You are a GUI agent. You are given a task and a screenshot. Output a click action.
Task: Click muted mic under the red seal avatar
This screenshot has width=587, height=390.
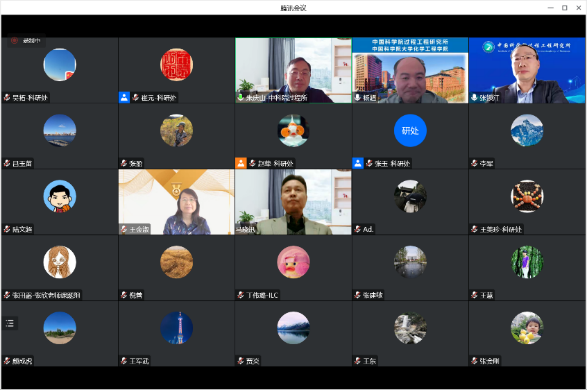tap(136, 98)
